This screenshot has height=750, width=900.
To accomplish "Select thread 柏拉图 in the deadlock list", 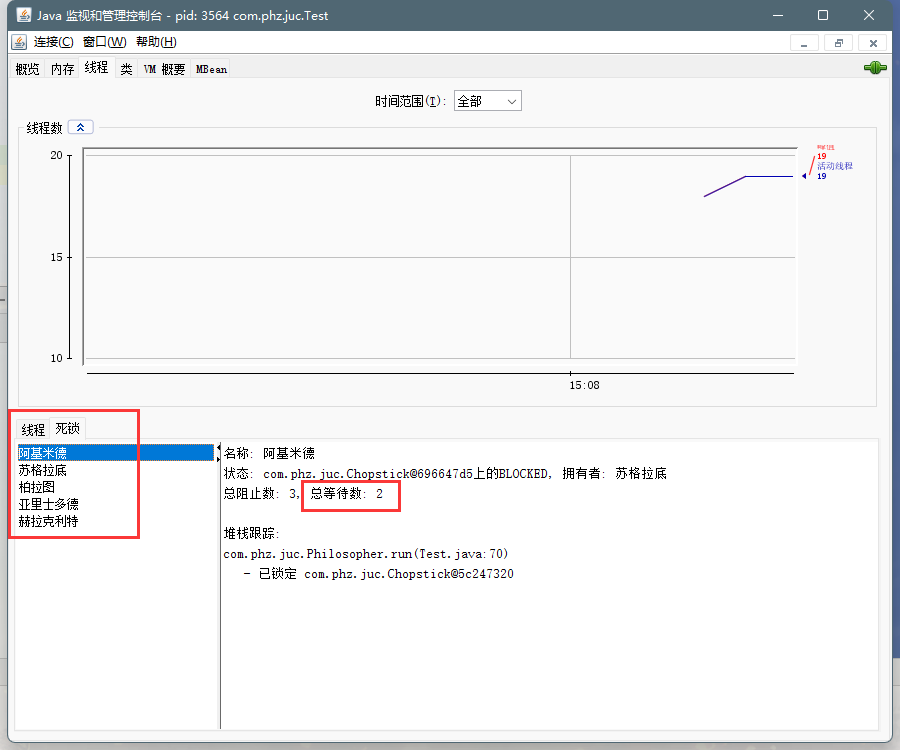I will (115, 487).
